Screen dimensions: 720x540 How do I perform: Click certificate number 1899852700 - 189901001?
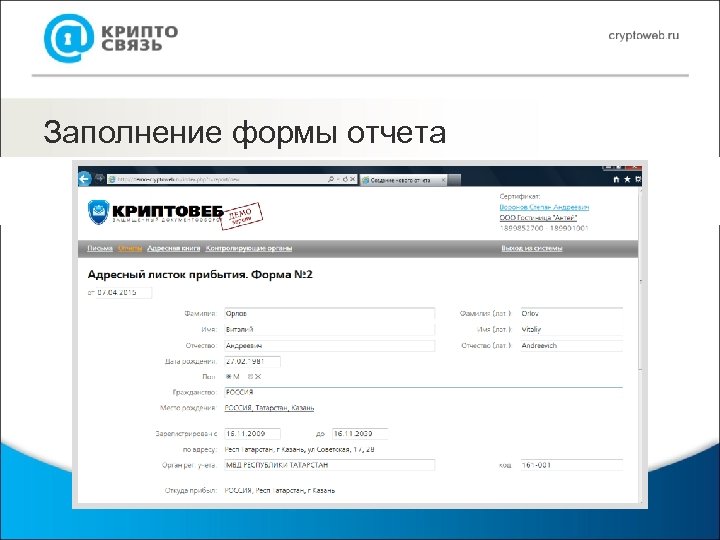(x=544, y=228)
